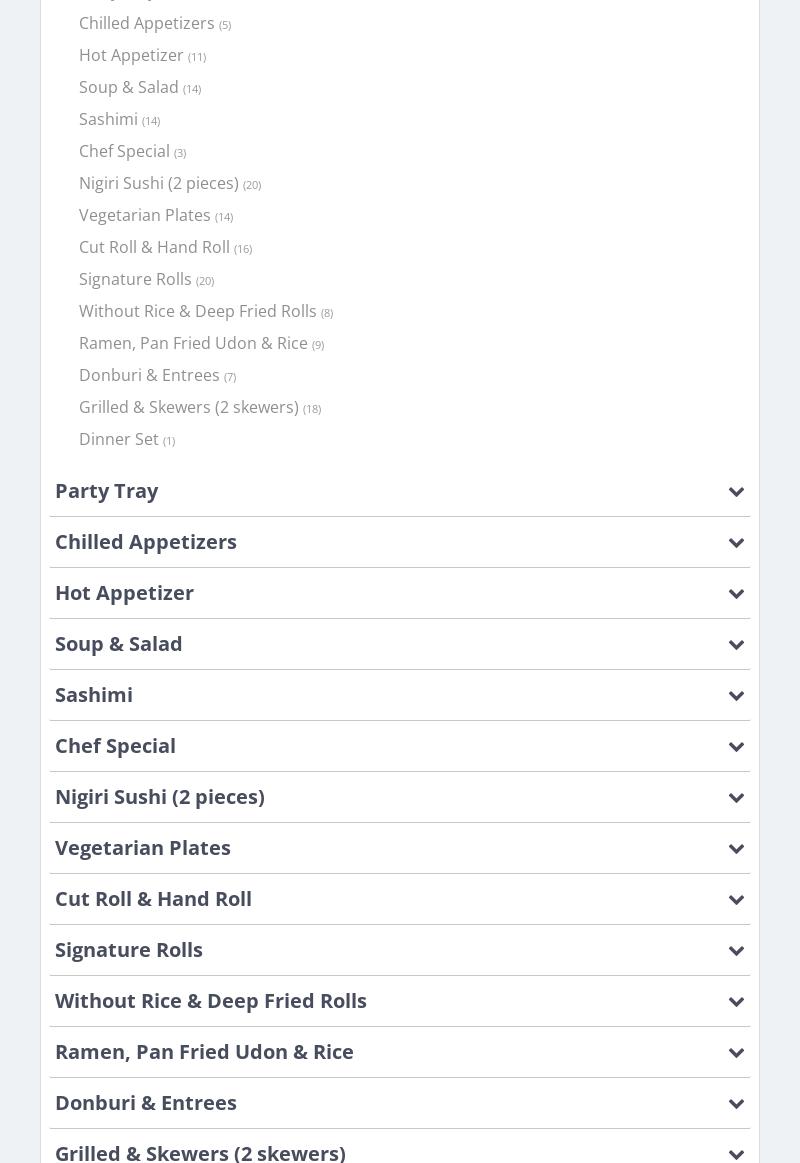800x1163 pixels.
Task: Click the Sashimi section chevron icon
Action: tap(736, 696)
